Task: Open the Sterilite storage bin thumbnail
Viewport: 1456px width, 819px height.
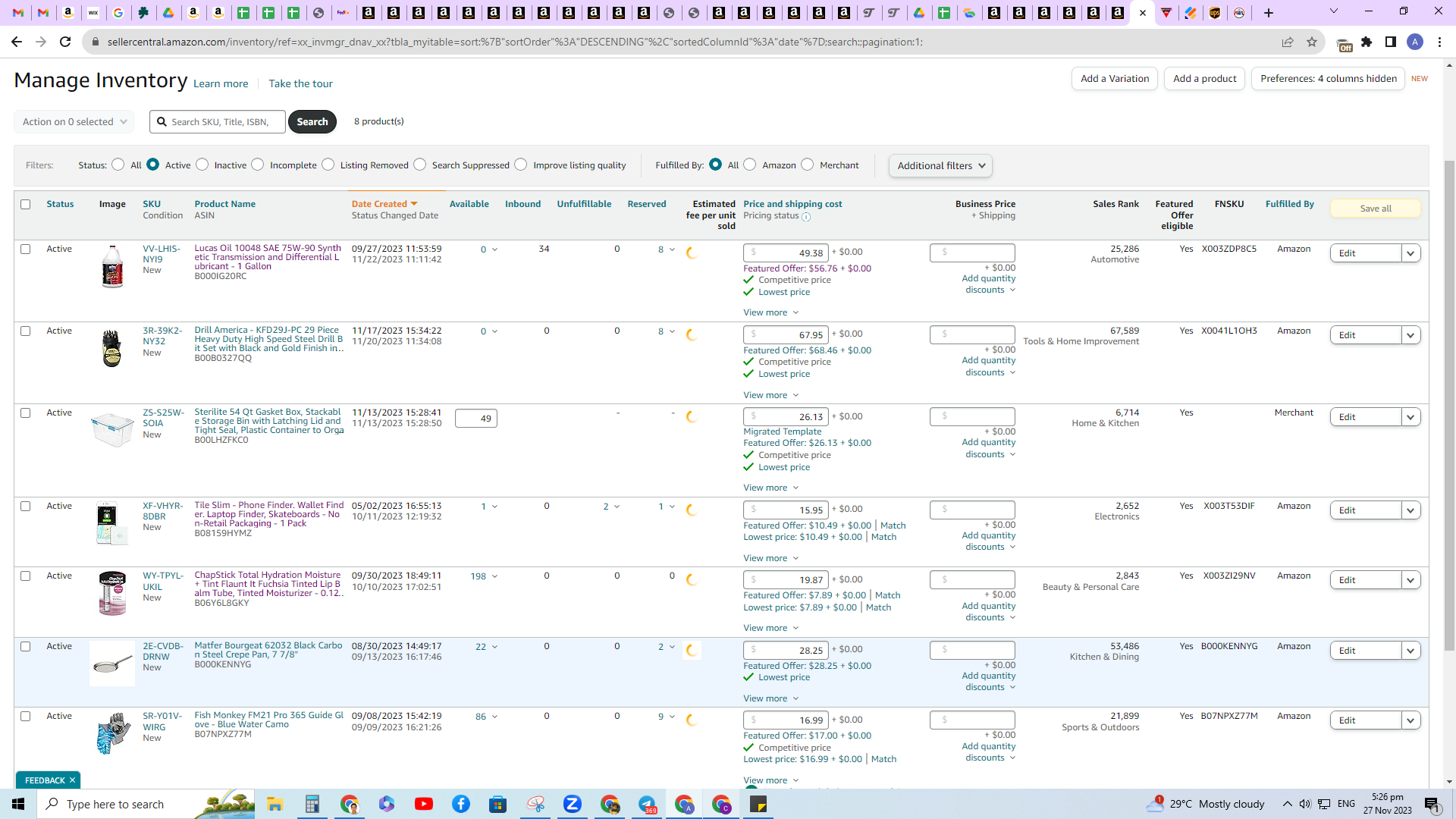Action: 112,430
